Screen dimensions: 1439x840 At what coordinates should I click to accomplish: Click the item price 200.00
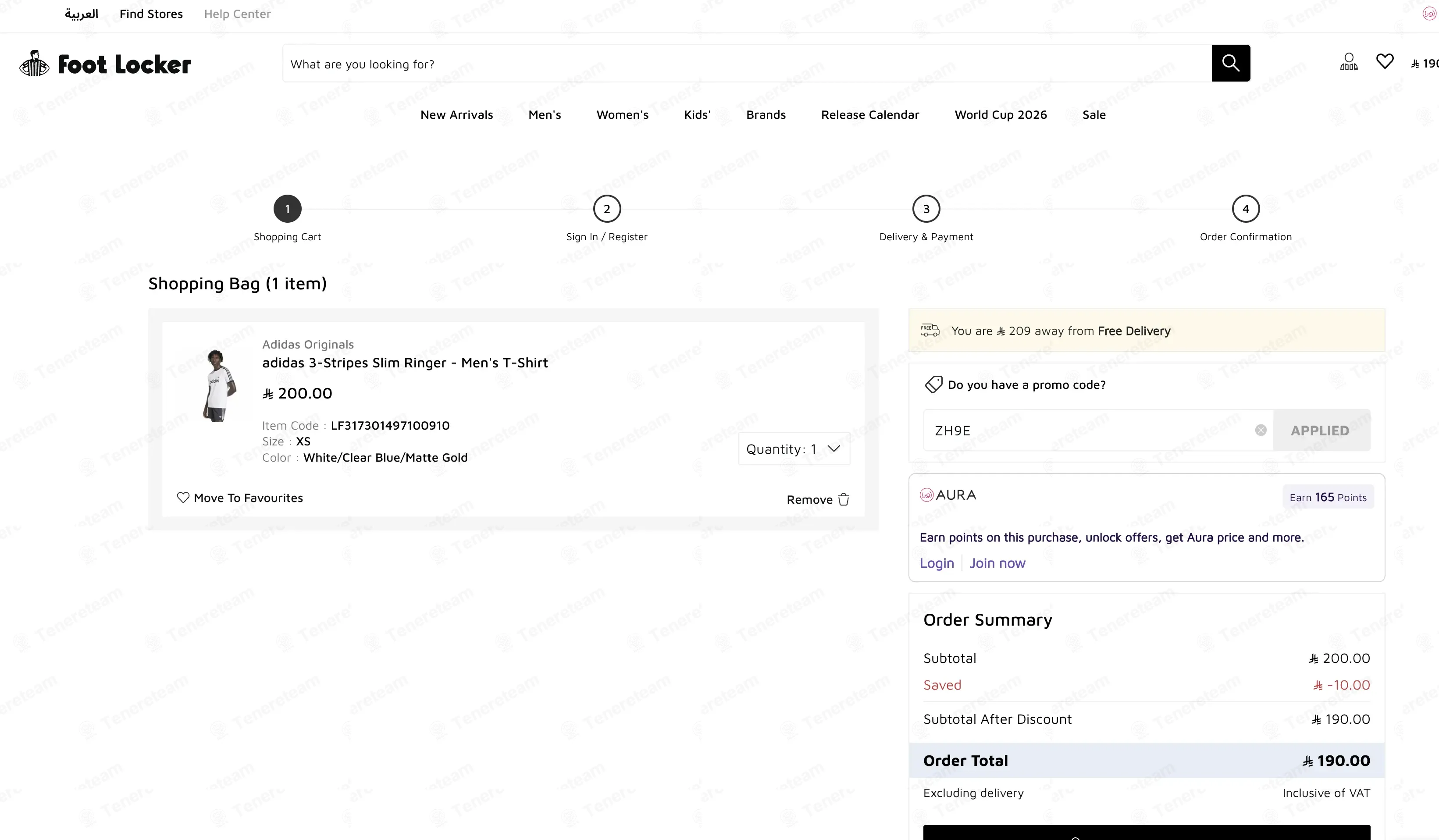tap(297, 393)
